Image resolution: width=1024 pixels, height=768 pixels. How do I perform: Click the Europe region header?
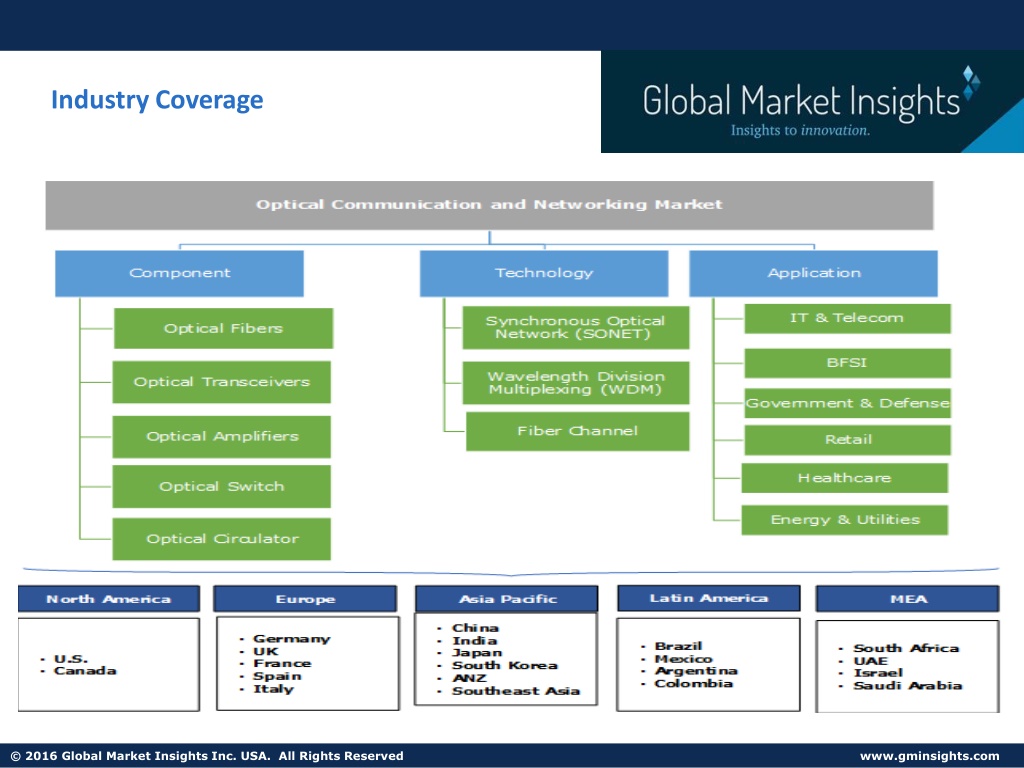(x=305, y=599)
